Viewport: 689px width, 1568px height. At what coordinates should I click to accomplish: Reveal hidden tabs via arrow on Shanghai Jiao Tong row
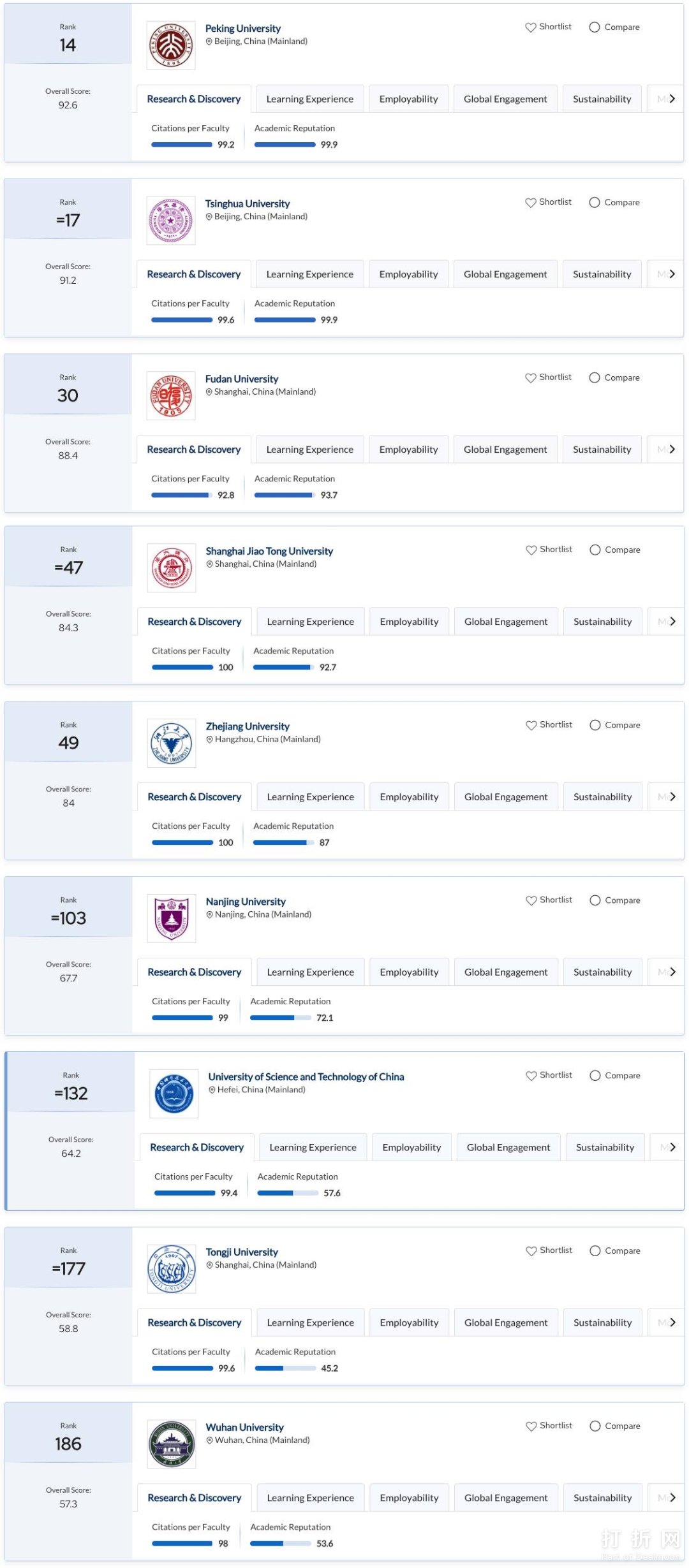673,621
